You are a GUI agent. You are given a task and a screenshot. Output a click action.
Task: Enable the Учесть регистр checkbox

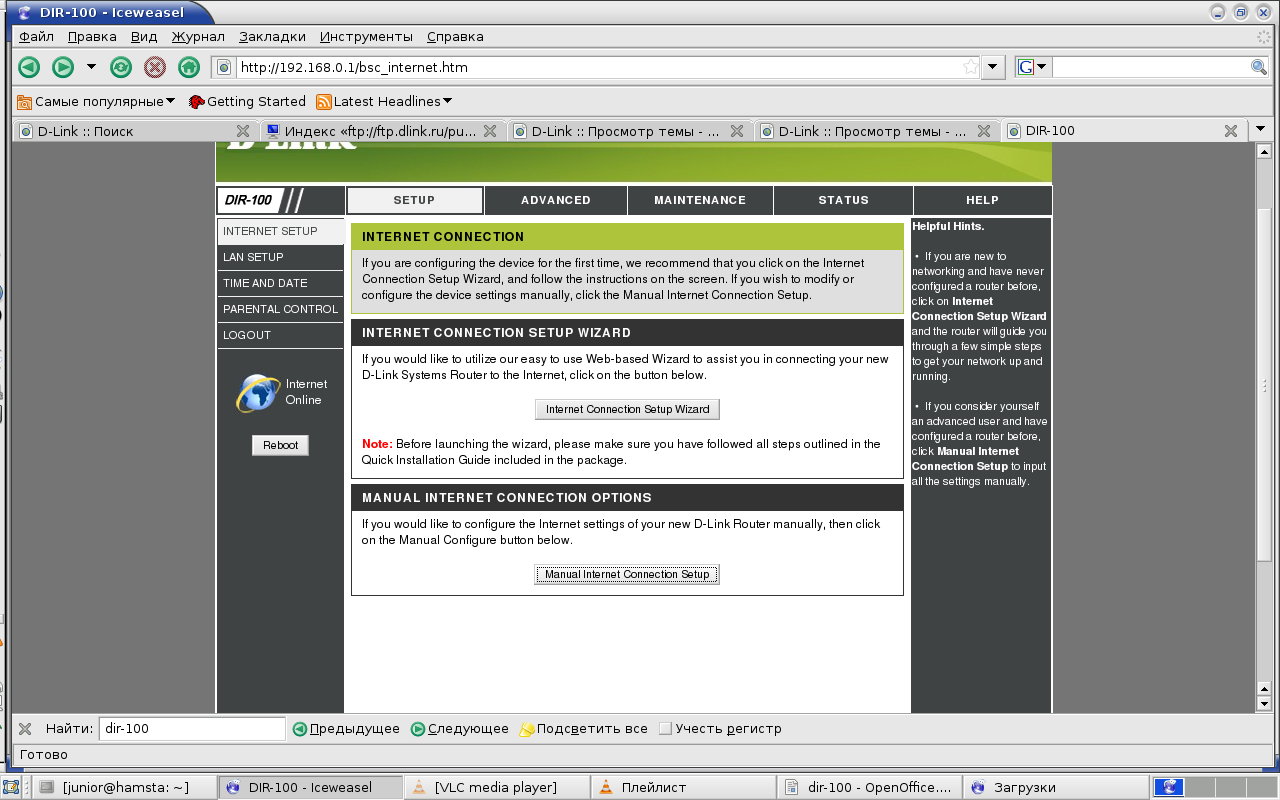point(665,729)
